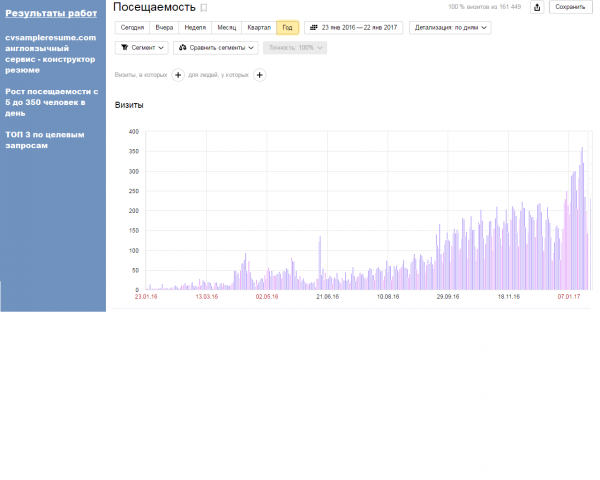Toggle the Год period button
The width and height of the screenshot is (600, 480).
point(287,28)
